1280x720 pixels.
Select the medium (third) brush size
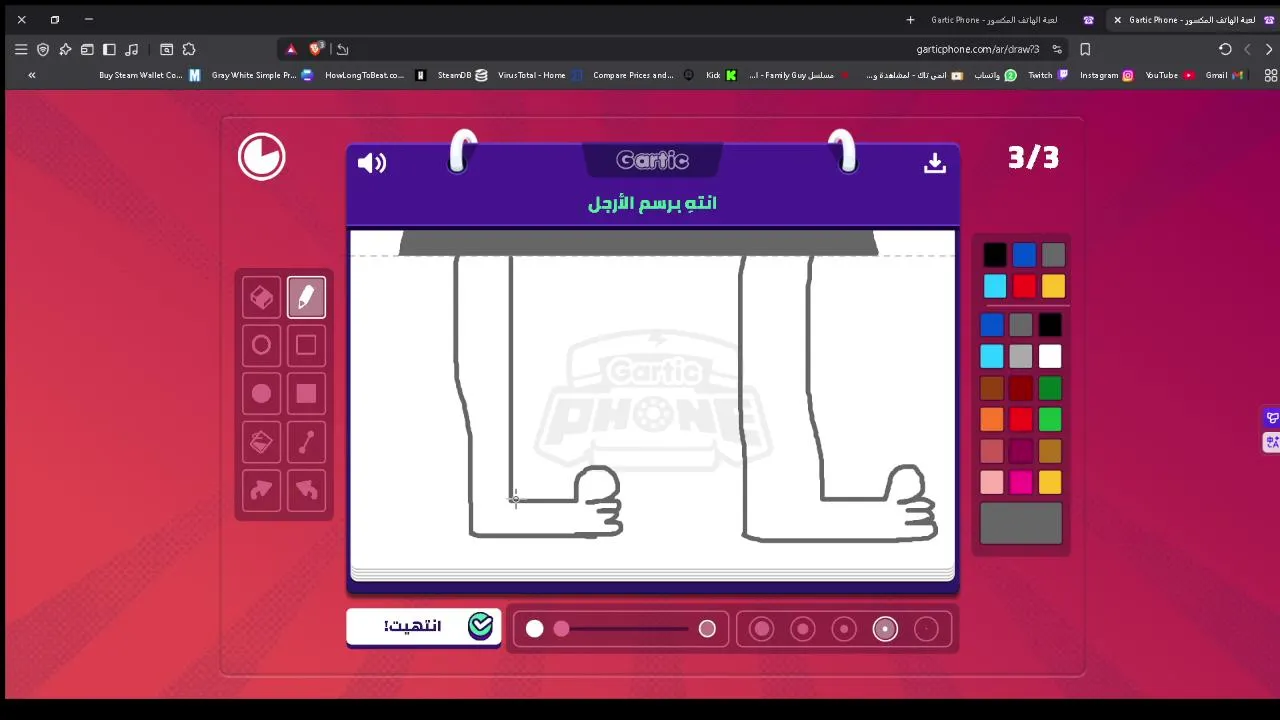coord(844,629)
